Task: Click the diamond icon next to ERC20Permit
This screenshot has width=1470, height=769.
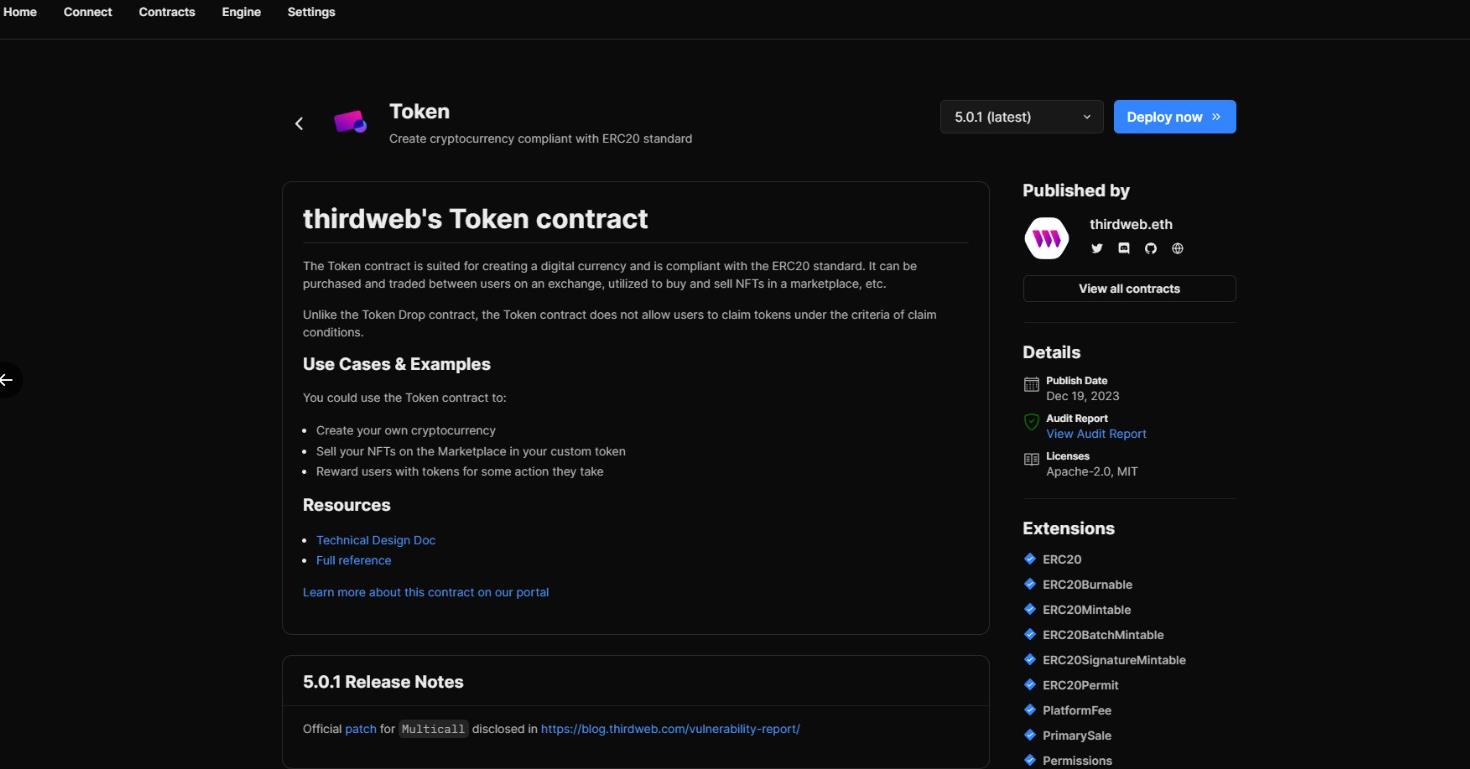Action: pyautogui.click(x=1030, y=685)
